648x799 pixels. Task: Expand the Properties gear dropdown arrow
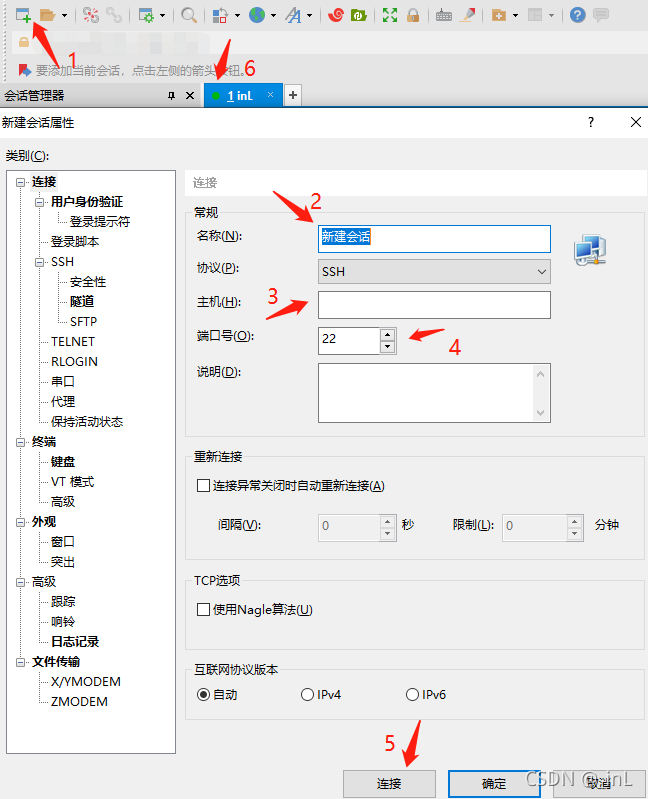click(163, 16)
